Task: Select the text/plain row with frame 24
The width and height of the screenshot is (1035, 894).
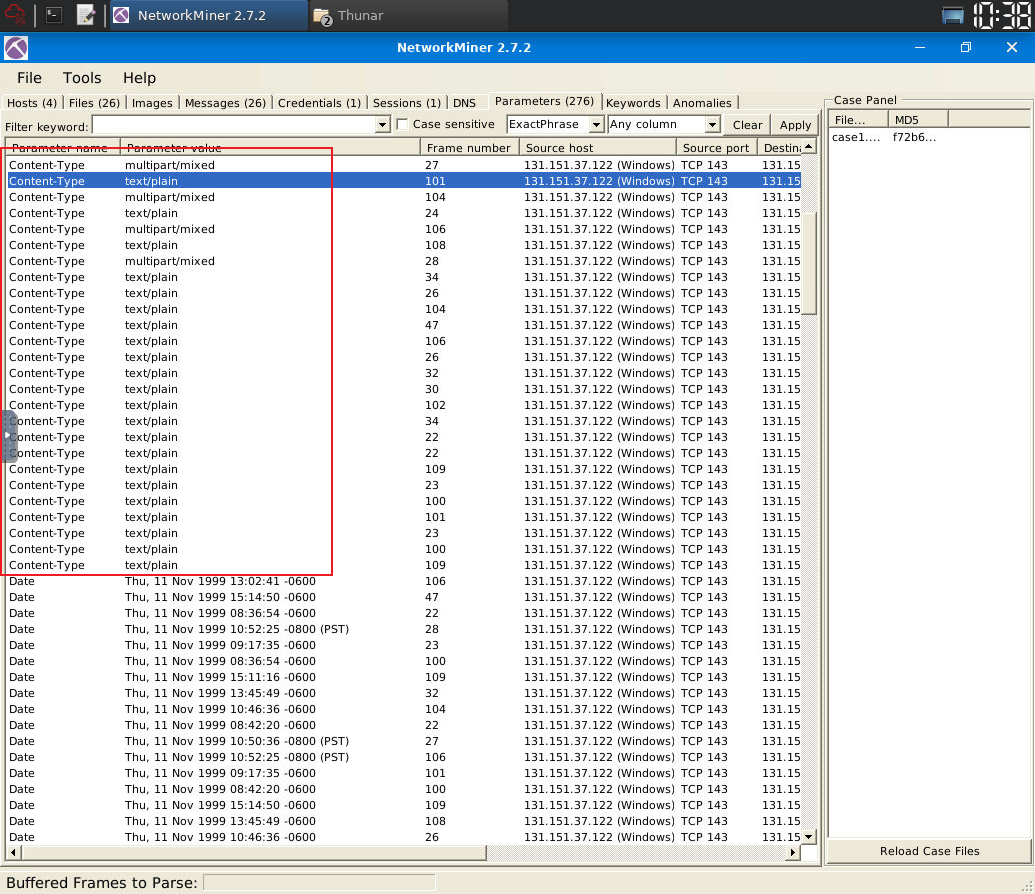Action: (x=403, y=213)
